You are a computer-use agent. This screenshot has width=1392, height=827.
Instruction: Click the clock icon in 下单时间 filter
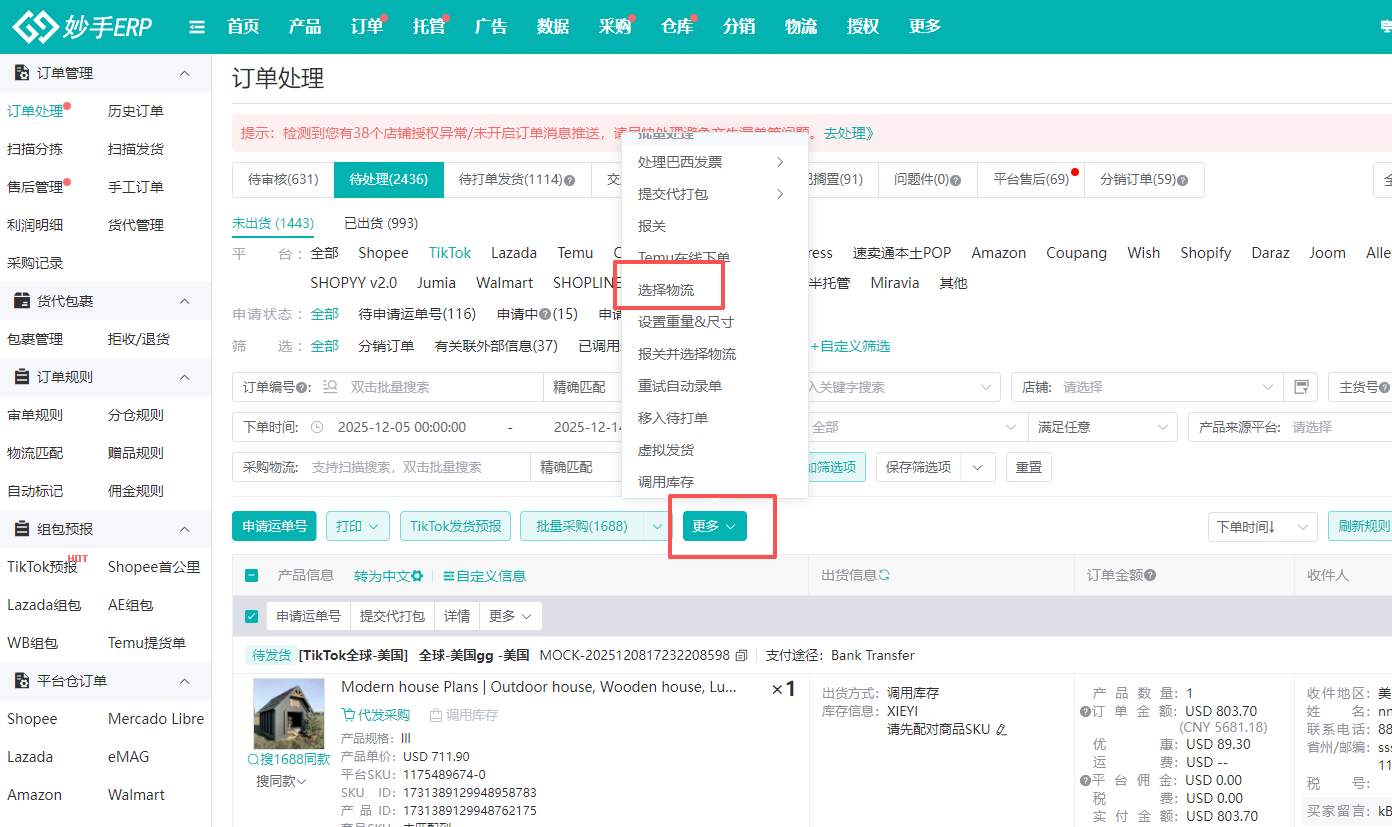click(316, 427)
